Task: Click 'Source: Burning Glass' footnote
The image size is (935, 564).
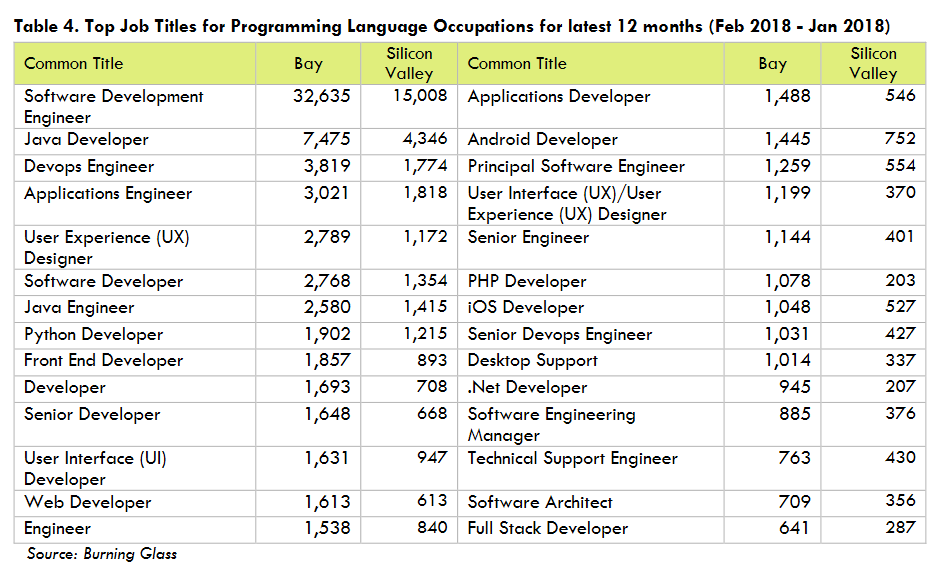Action: pyautogui.click(x=102, y=554)
